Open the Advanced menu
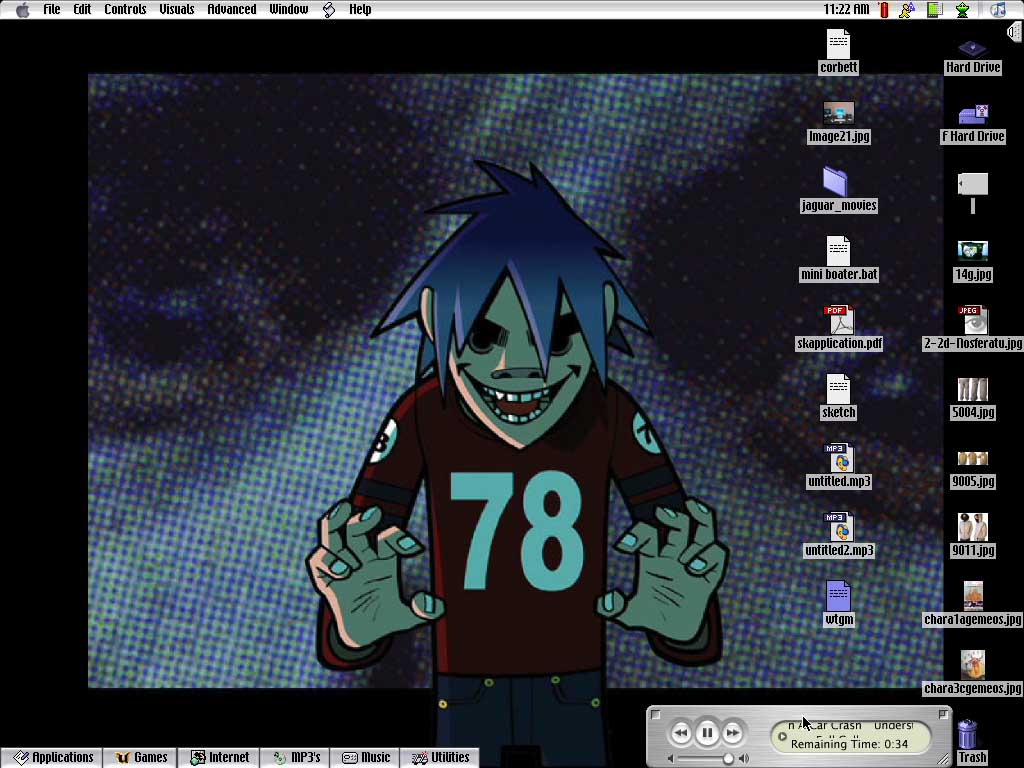 click(232, 9)
